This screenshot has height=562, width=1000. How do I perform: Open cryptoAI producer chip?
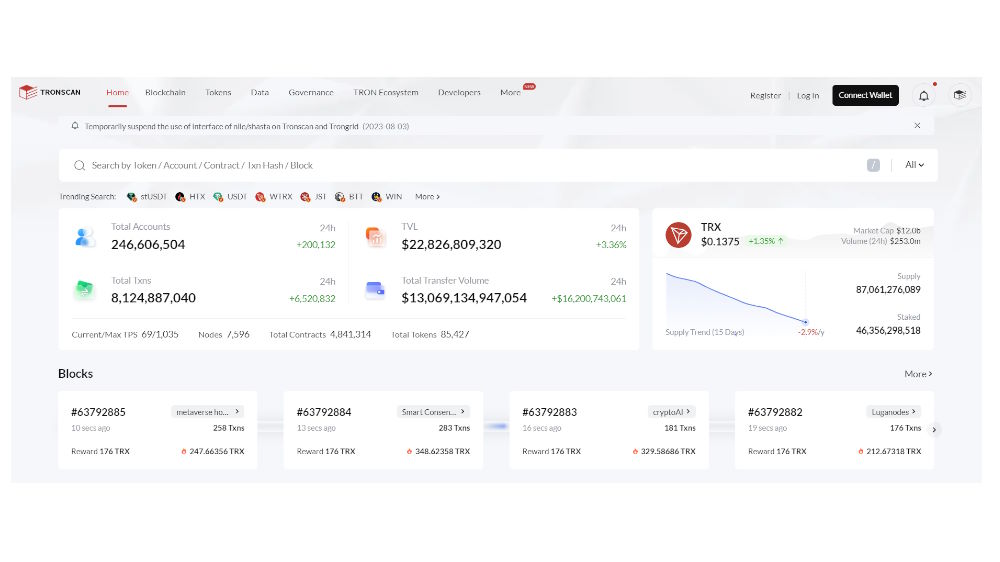(x=672, y=412)
